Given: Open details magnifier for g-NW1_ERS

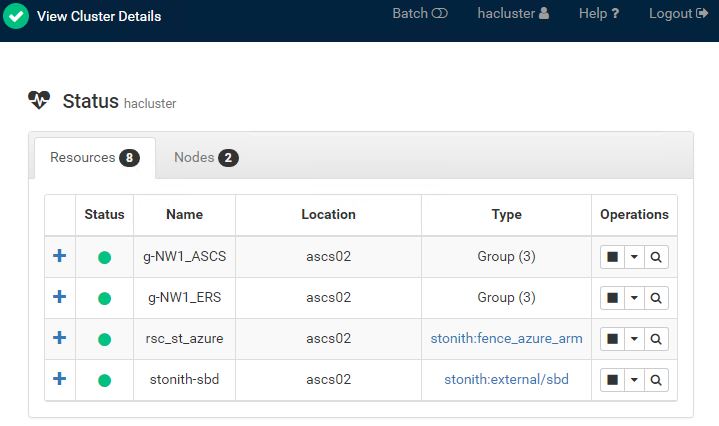Looking at the screenshot, I should [x=656, y=298].
